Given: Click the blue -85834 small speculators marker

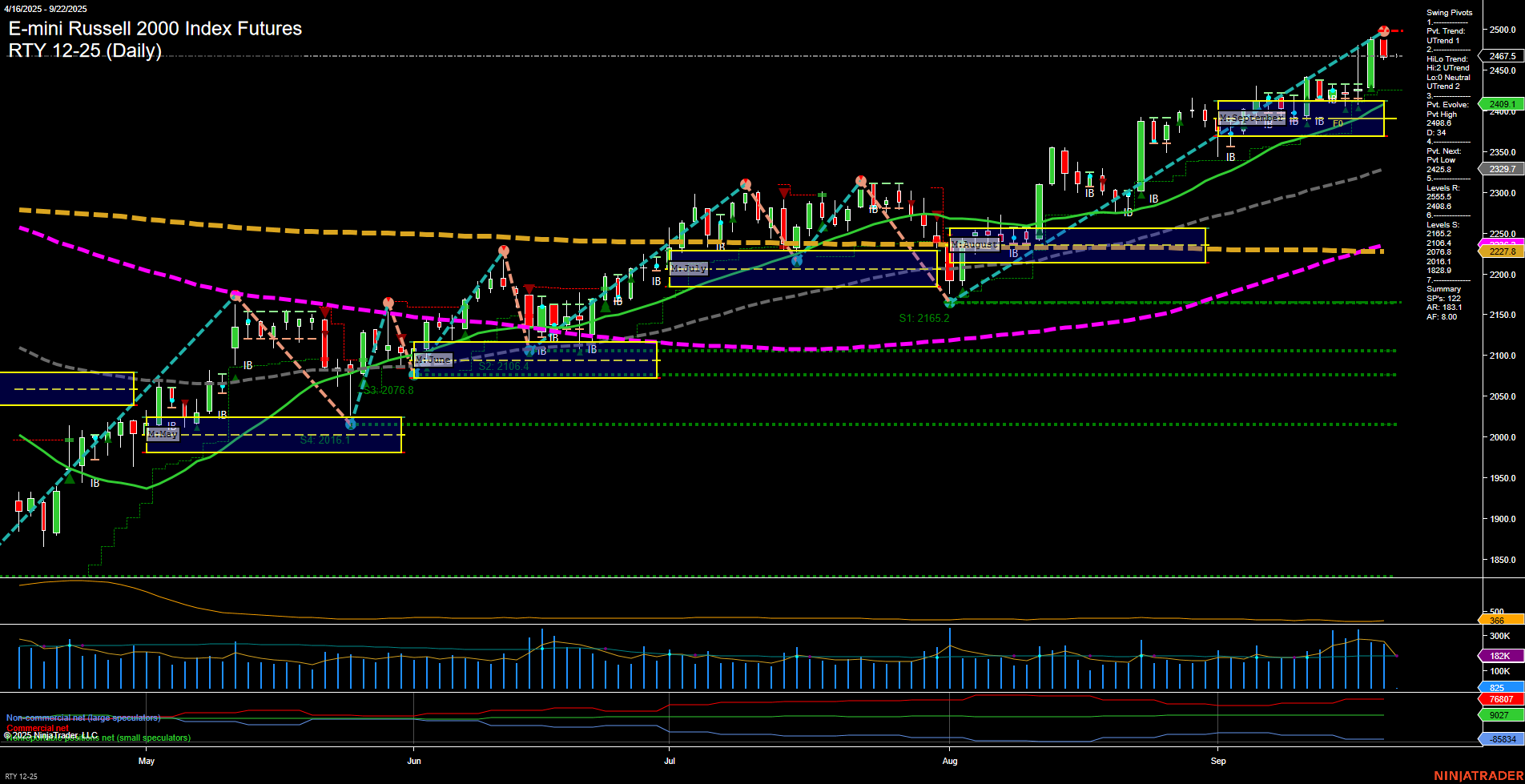Looking at the screenshot, I should [x=1503, y=738].
